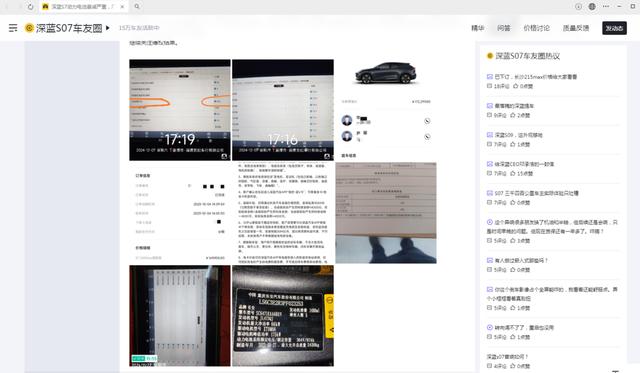This screenshot has width=640, height=373.
Task: Open the 质量反馈 tab
Action: point(576,28)
